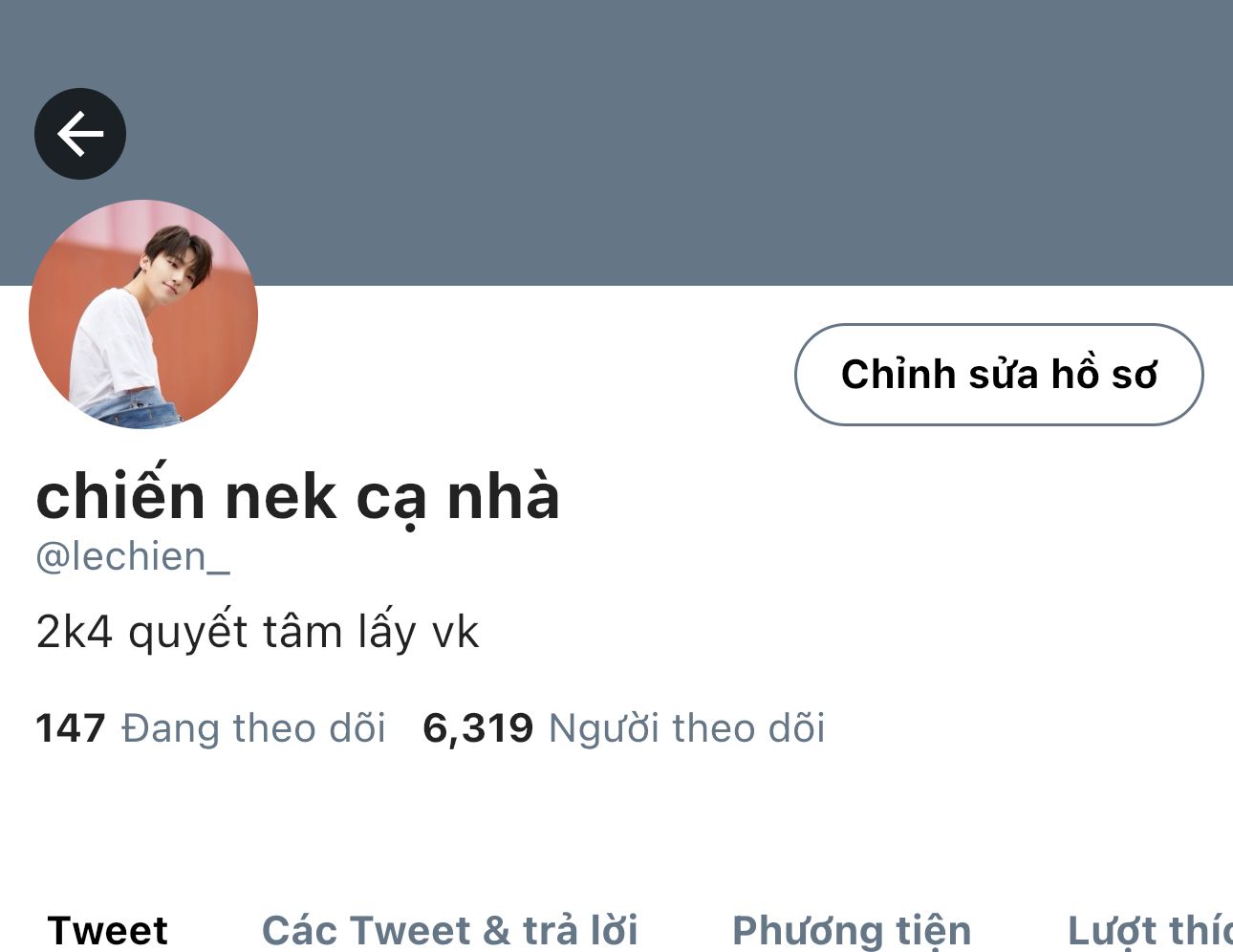This screenshot has height=952, width=1233.
Task: Switch to the Tweet tab
Action: [108, 930]
